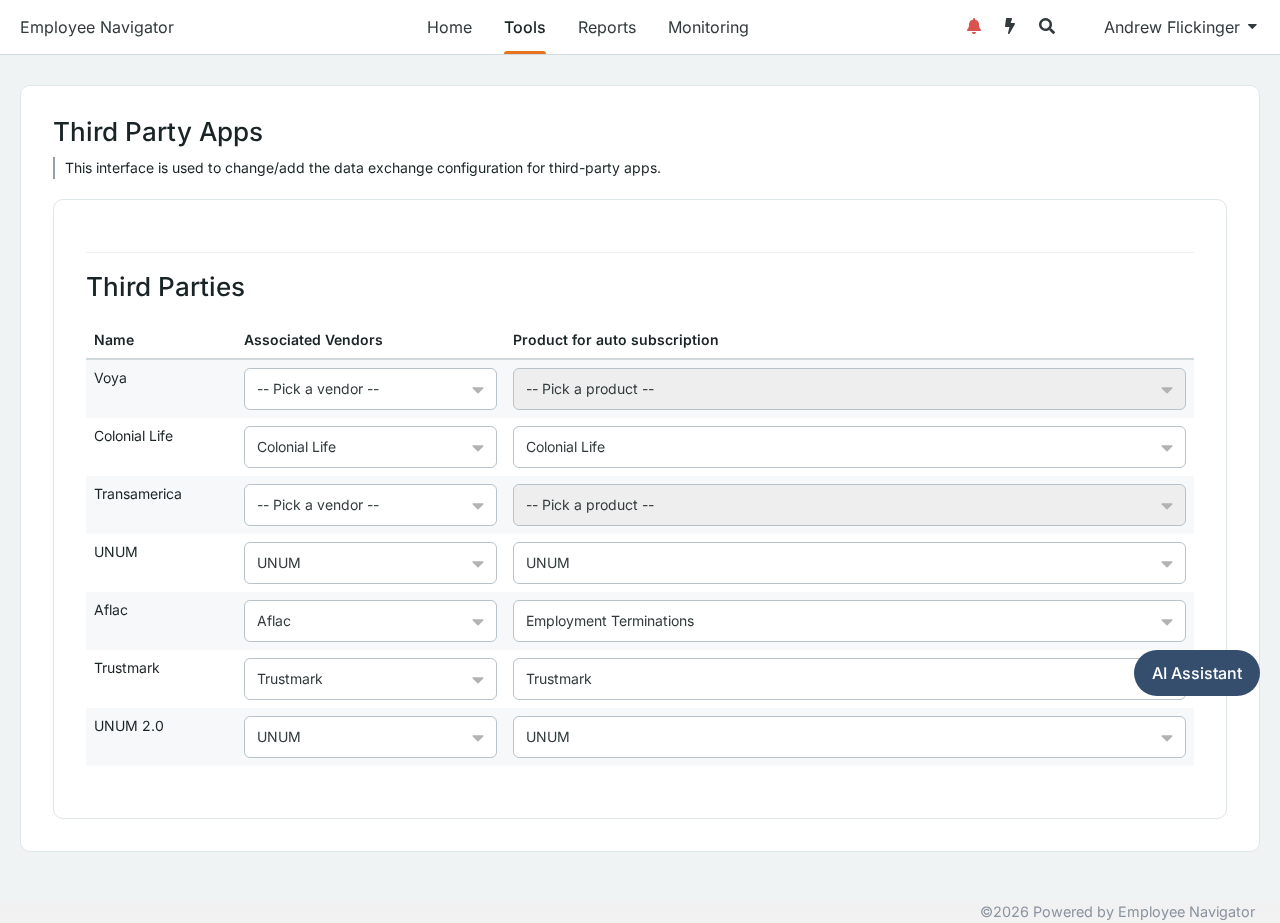Image resolution: width=1280 pixels, height=923 pixels.
Task: Open the Andrew Flickinger user menu
Action: tap(1180, 27)
